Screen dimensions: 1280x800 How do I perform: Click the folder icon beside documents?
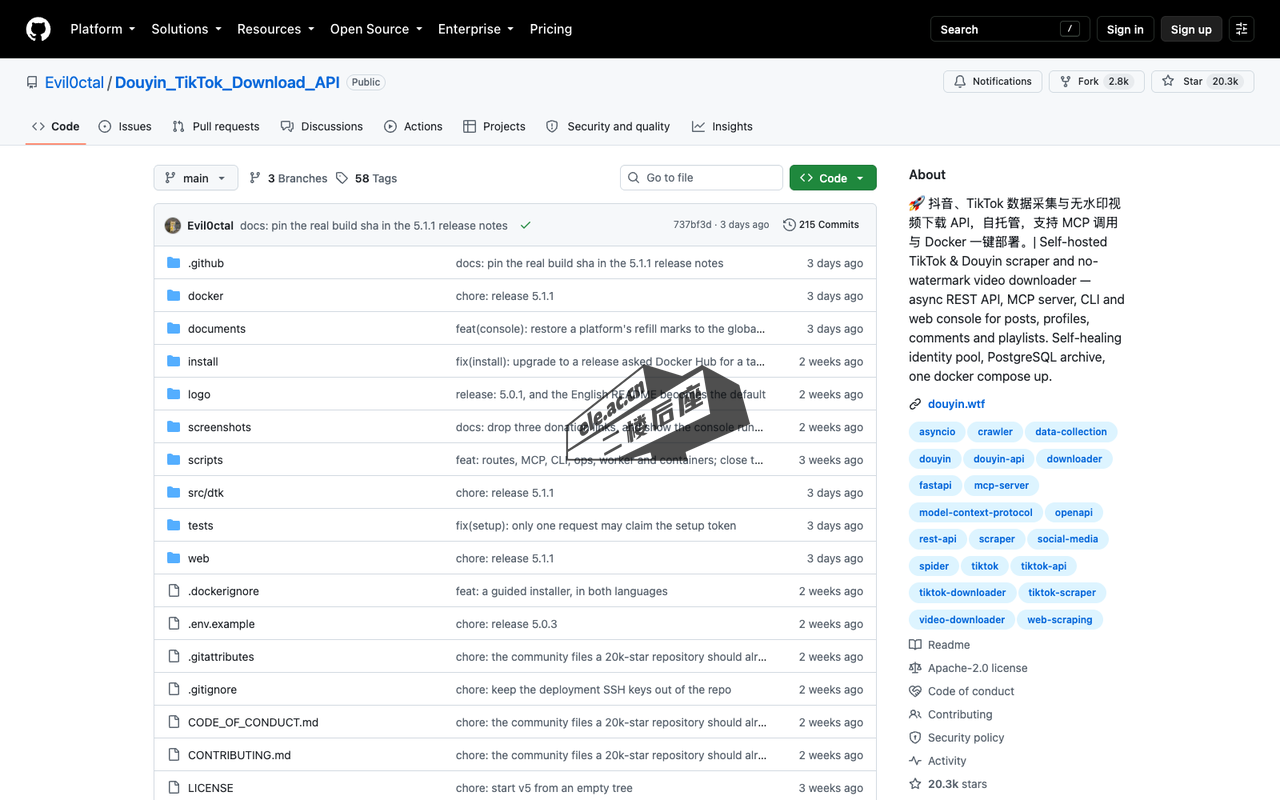pos(174,329)
